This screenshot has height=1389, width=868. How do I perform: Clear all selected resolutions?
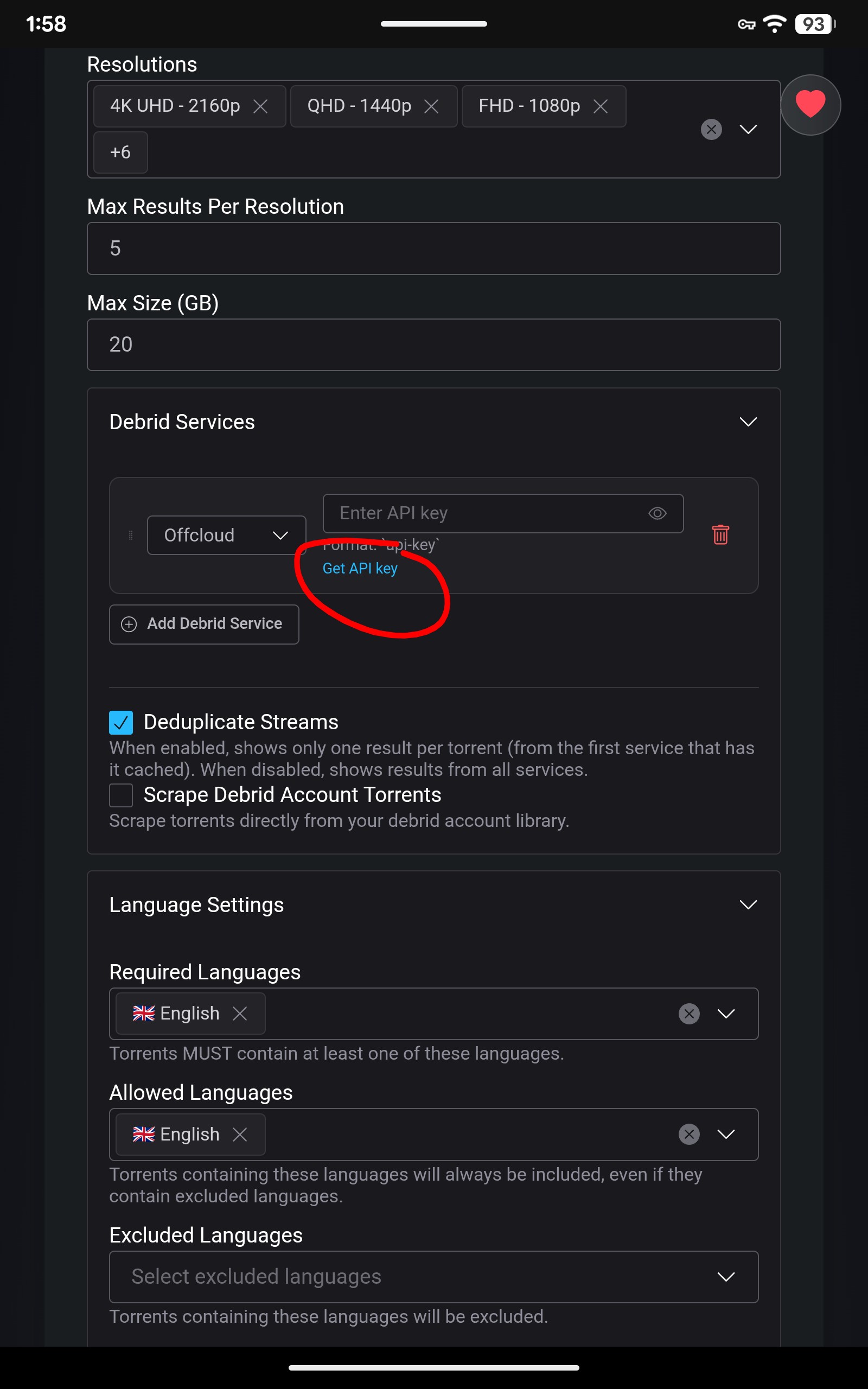coord(711,129)
